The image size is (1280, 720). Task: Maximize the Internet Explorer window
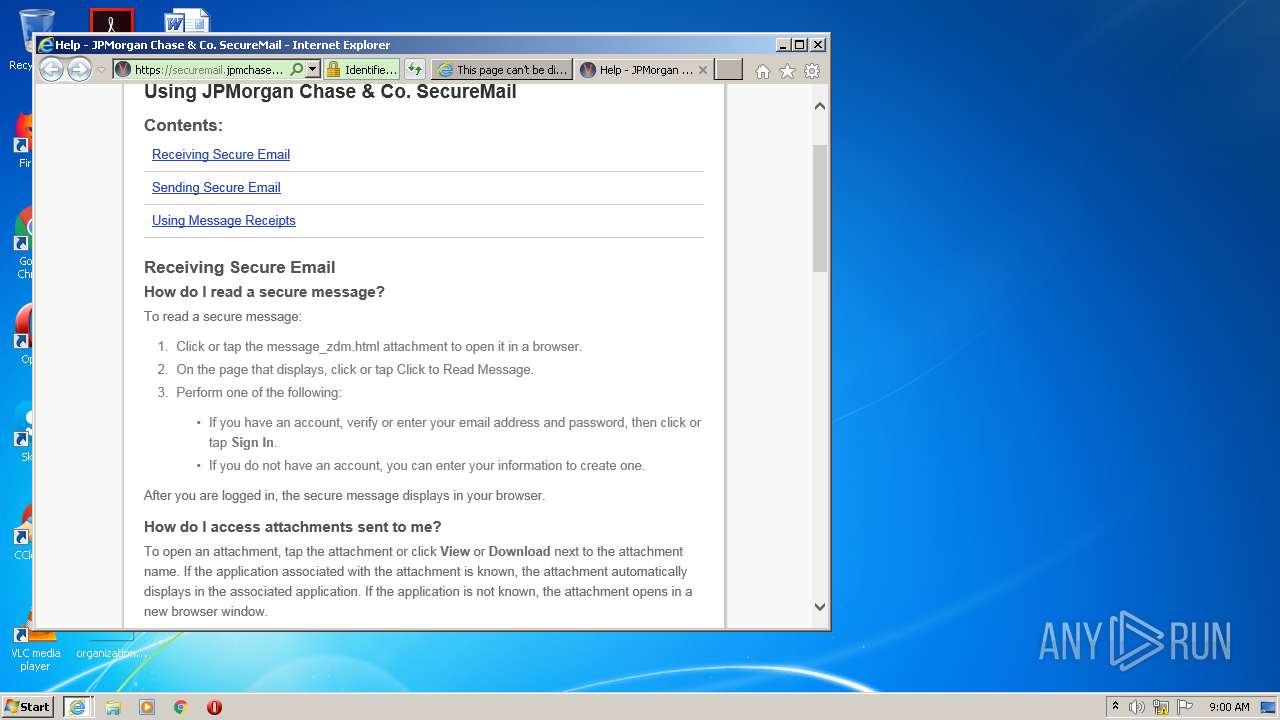tap(800, 45)
